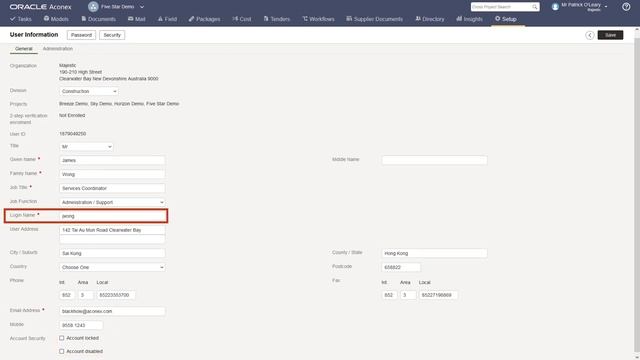Open the Cost menu
Image resolution: width=640 pixels, height=360 pixels.
pyautogui.click(x=242, y=19)
